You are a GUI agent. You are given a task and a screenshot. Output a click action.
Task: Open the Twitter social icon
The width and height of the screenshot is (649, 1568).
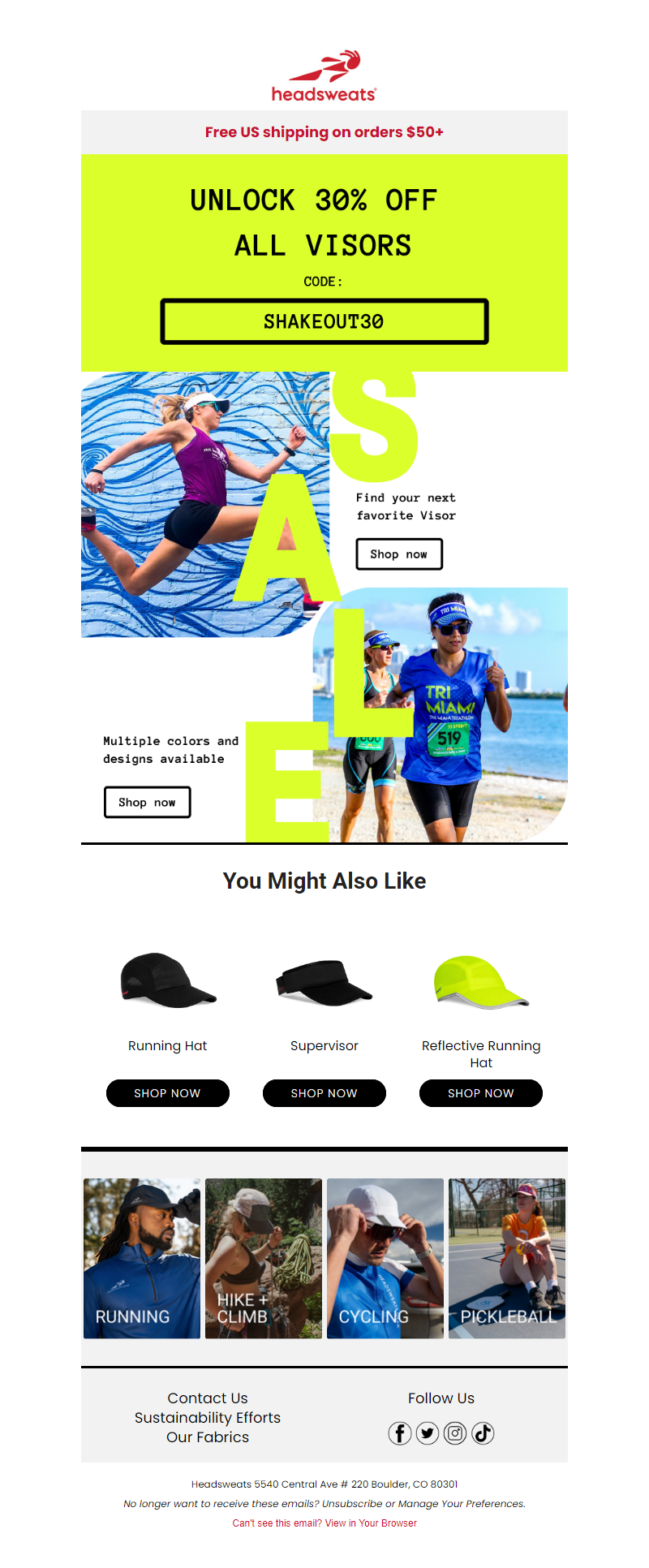coord(428,1433)
